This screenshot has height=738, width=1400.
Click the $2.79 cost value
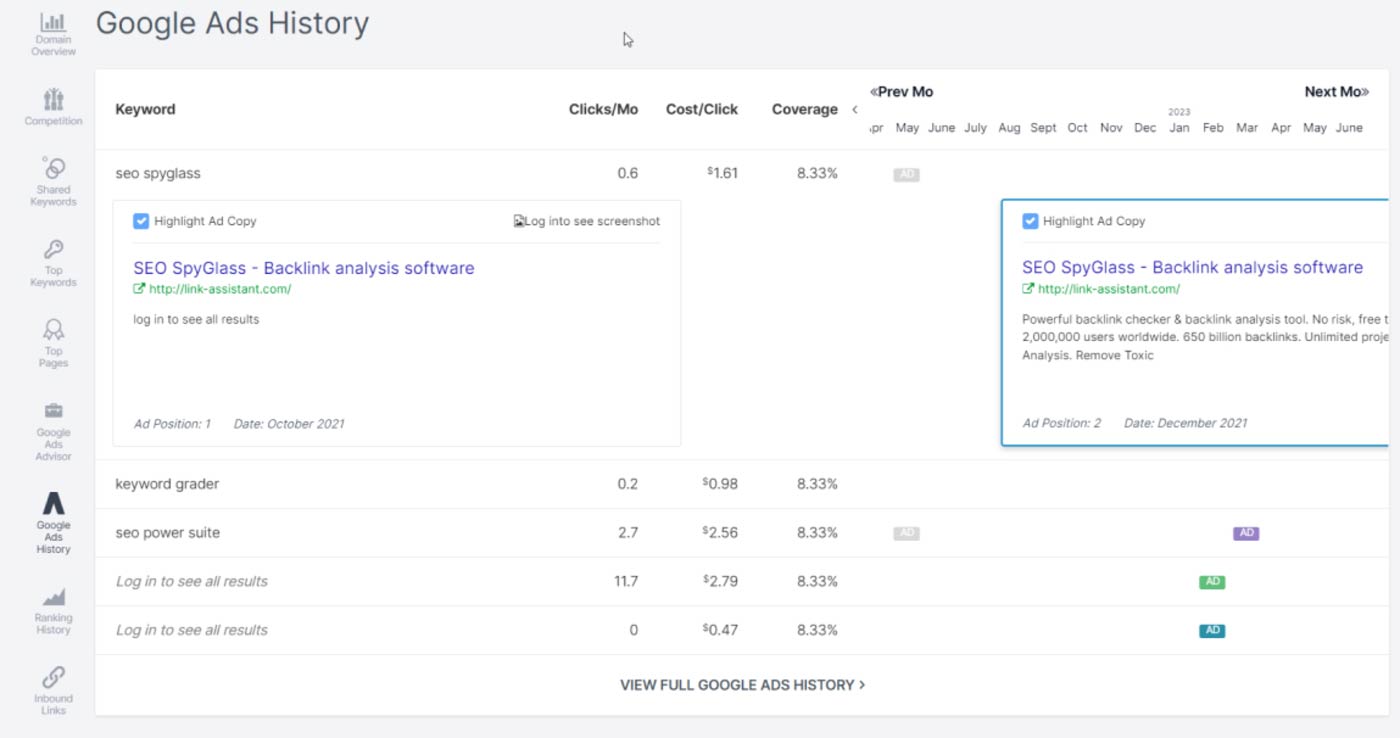[x=720, y=582]
